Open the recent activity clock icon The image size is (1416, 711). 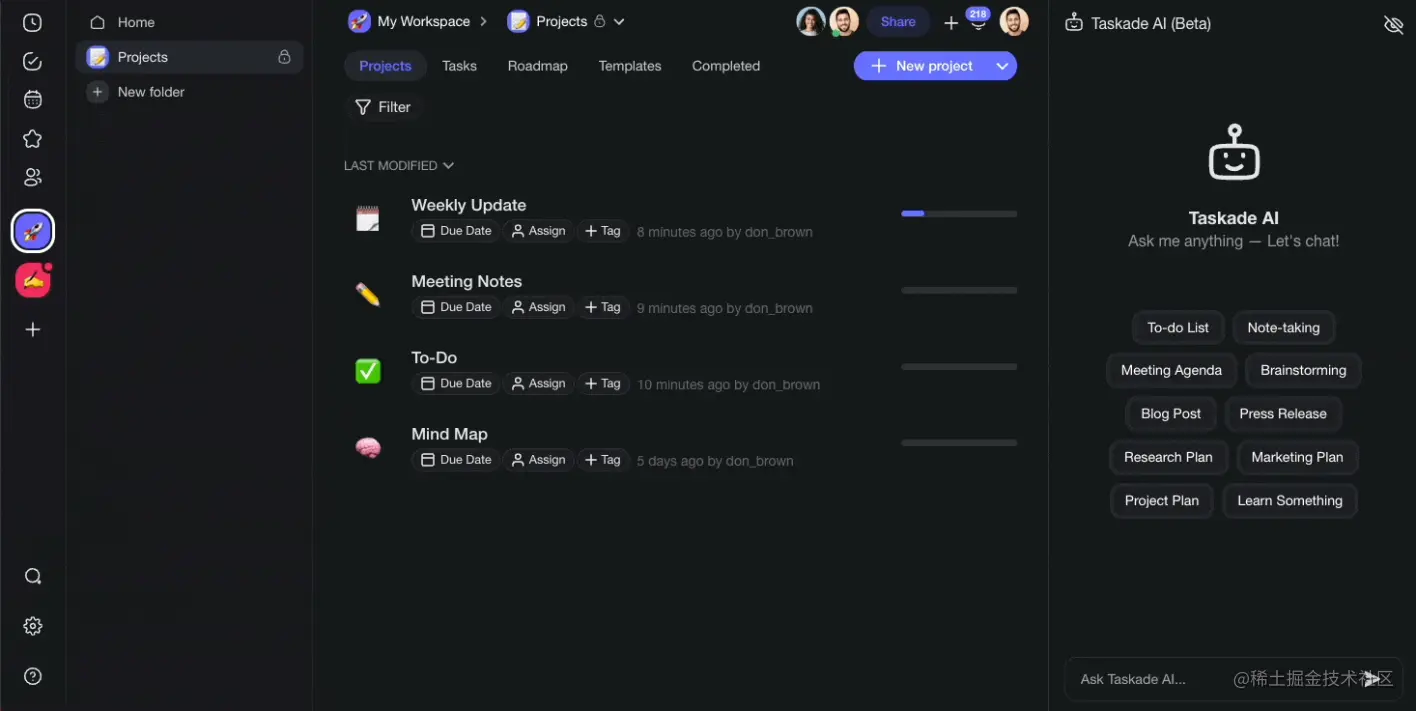pyautogui.click(x=33, y=22)
